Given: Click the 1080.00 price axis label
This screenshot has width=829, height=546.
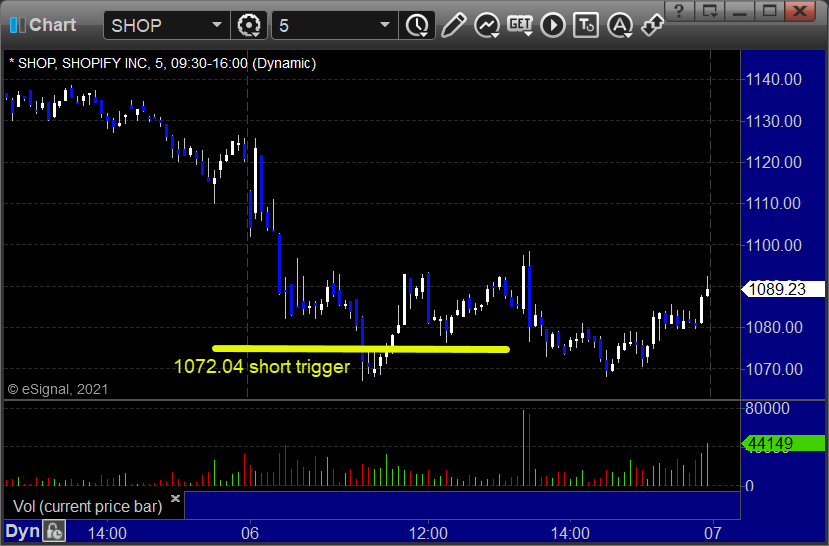Looking at the screenshot, I should 773,327.
